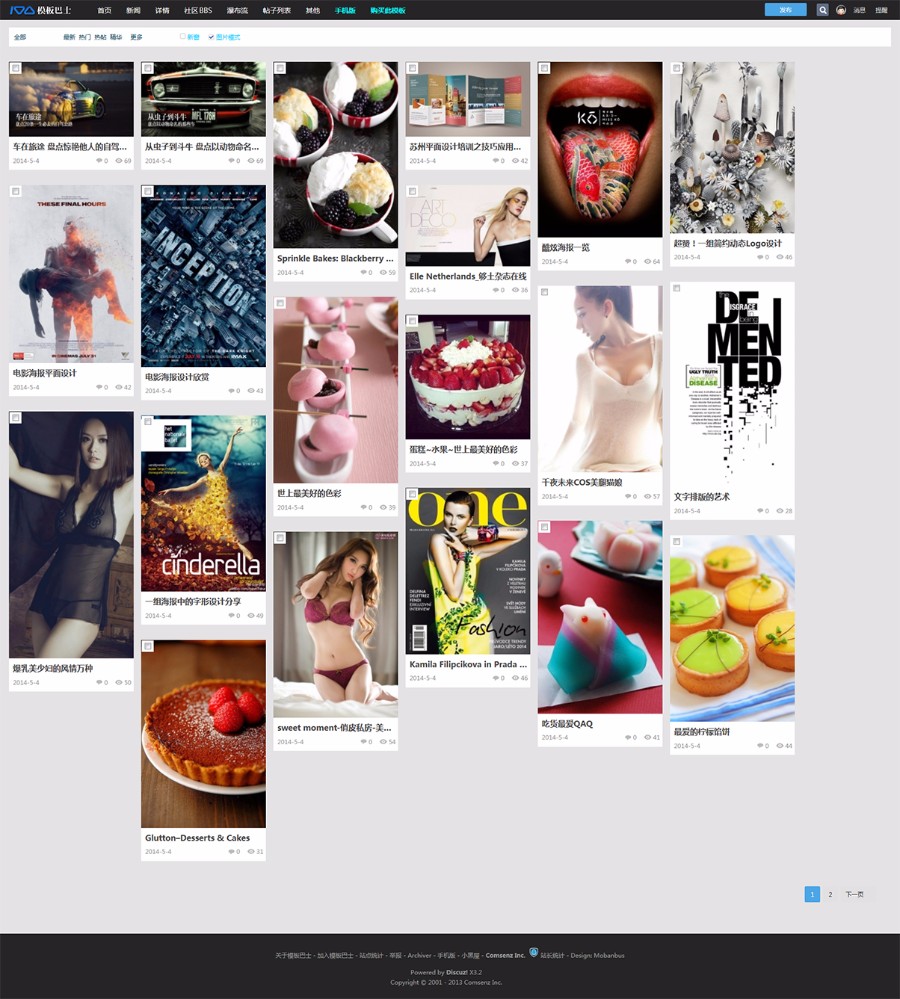900x999 pixels.
Task: Open 详情 in the top navigation
Action: 162,10
